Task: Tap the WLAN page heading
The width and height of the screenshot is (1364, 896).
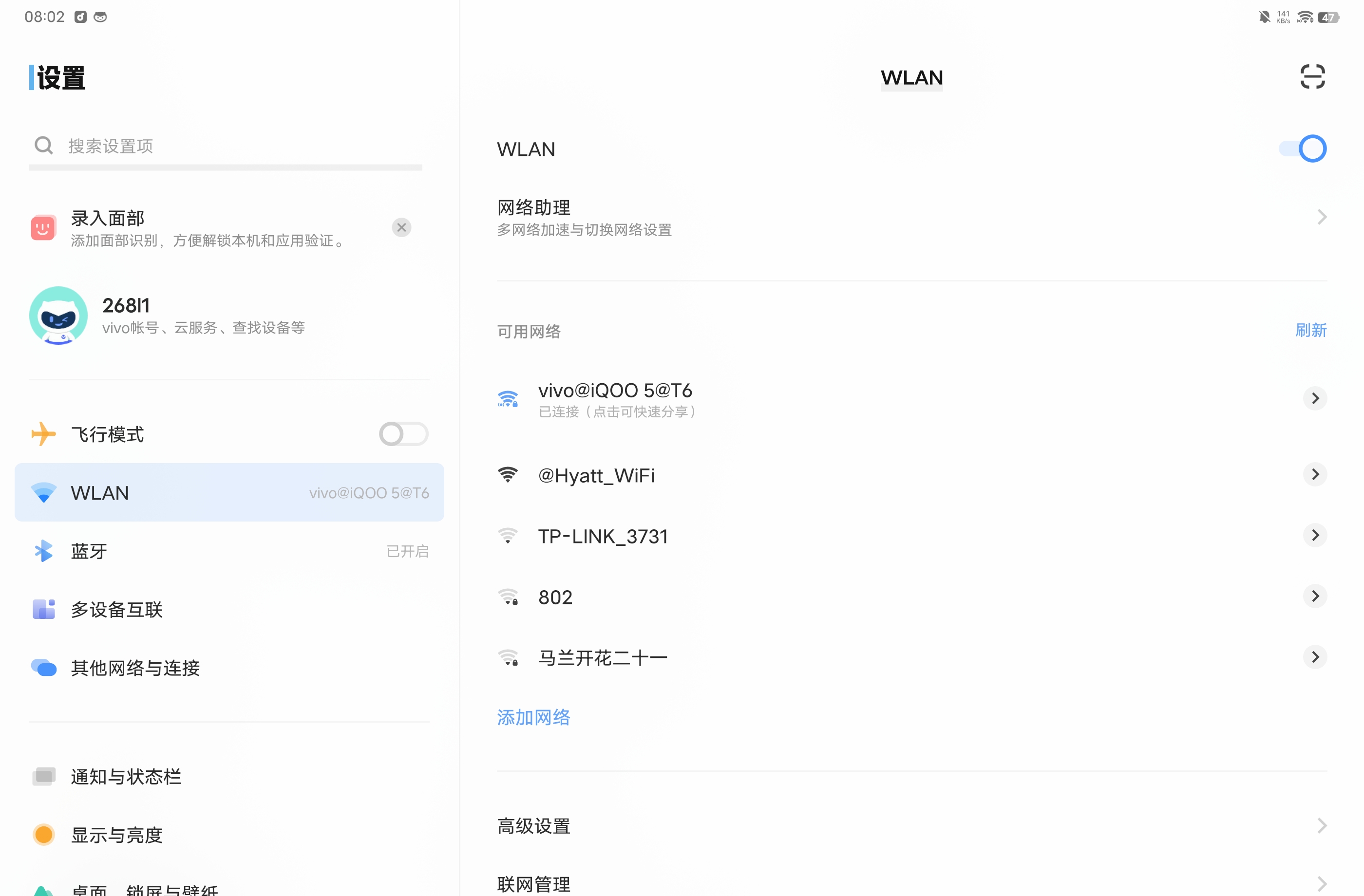Action: point(911,77)
